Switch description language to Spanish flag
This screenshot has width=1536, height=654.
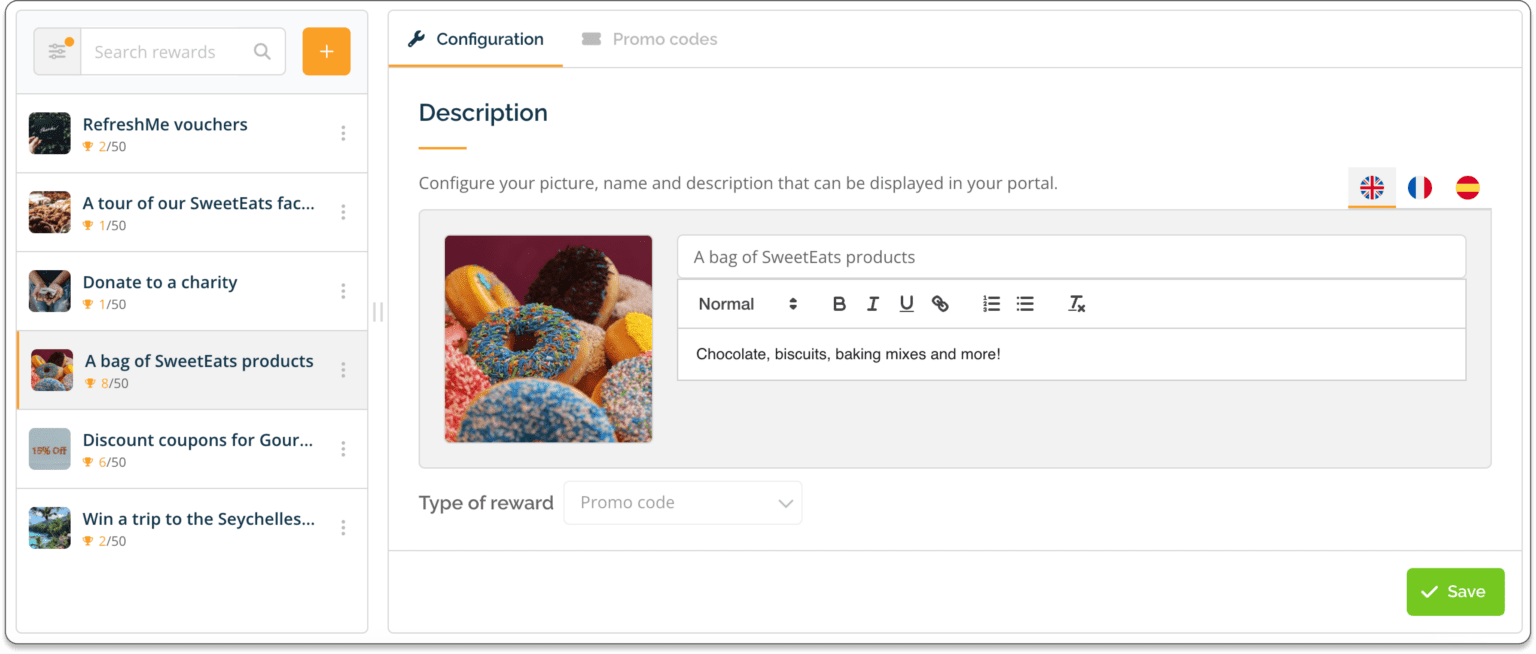pos(1467,187)
